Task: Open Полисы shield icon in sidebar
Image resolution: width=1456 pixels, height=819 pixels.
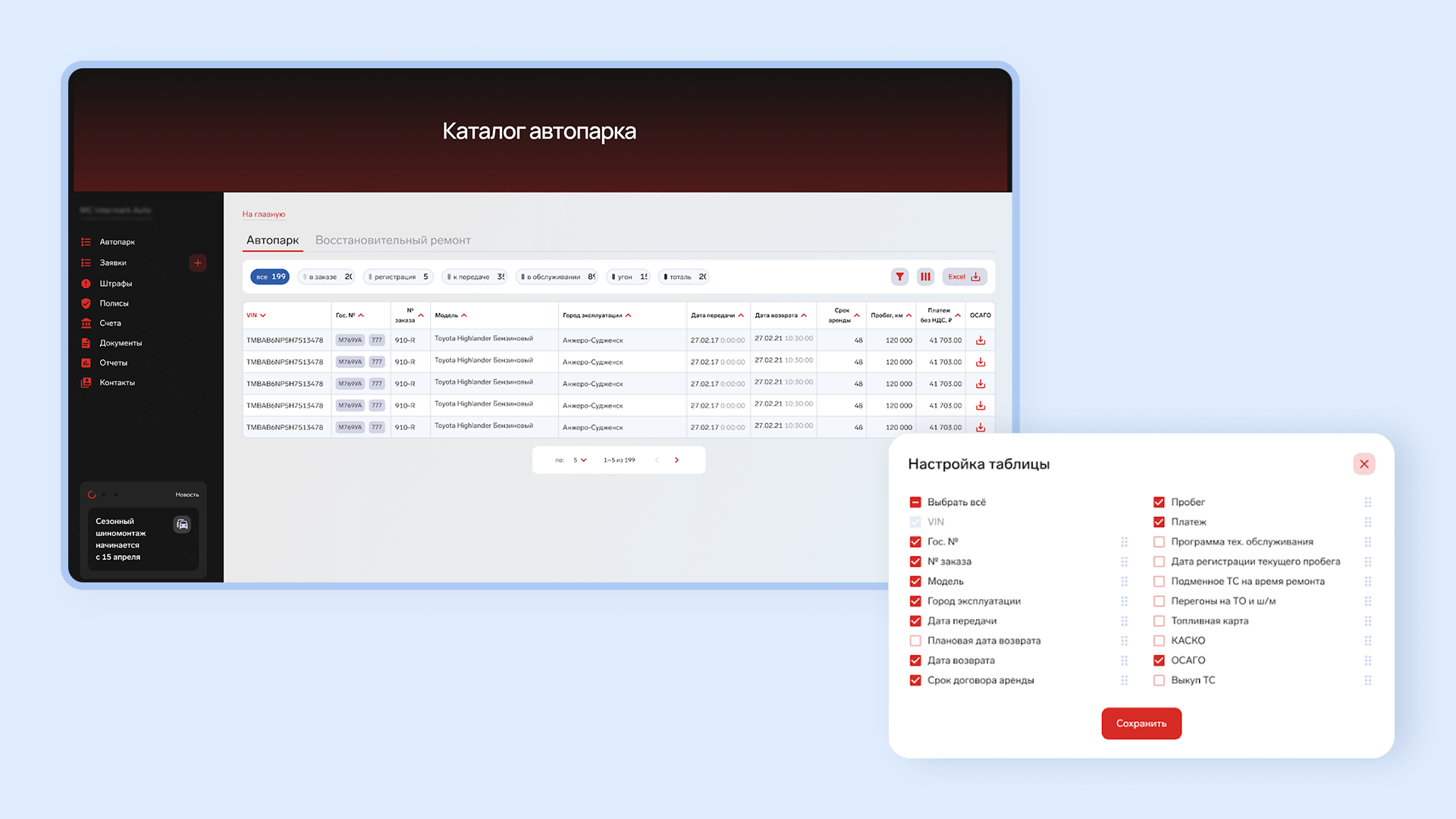Action: 86,303
